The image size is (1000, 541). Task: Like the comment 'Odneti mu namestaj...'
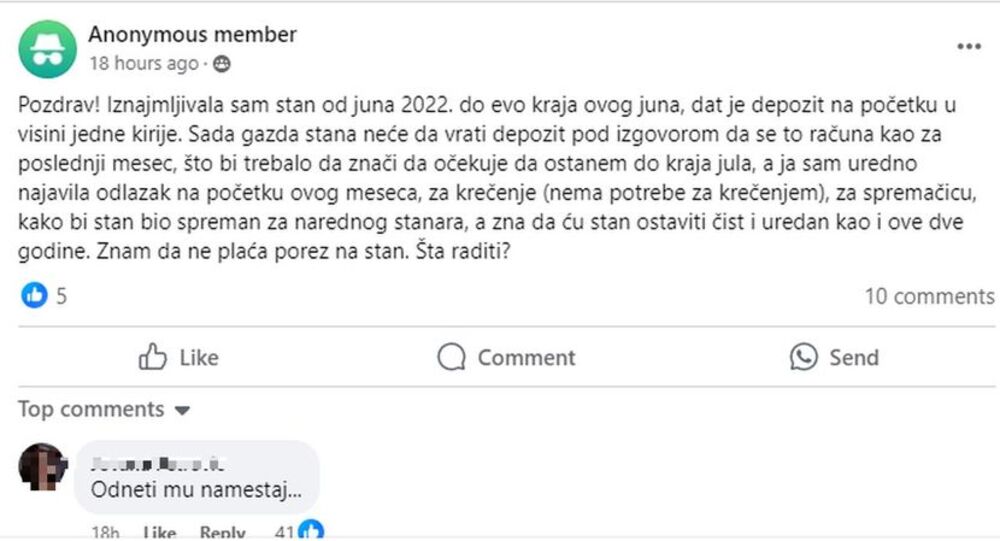tap(160, 533)
